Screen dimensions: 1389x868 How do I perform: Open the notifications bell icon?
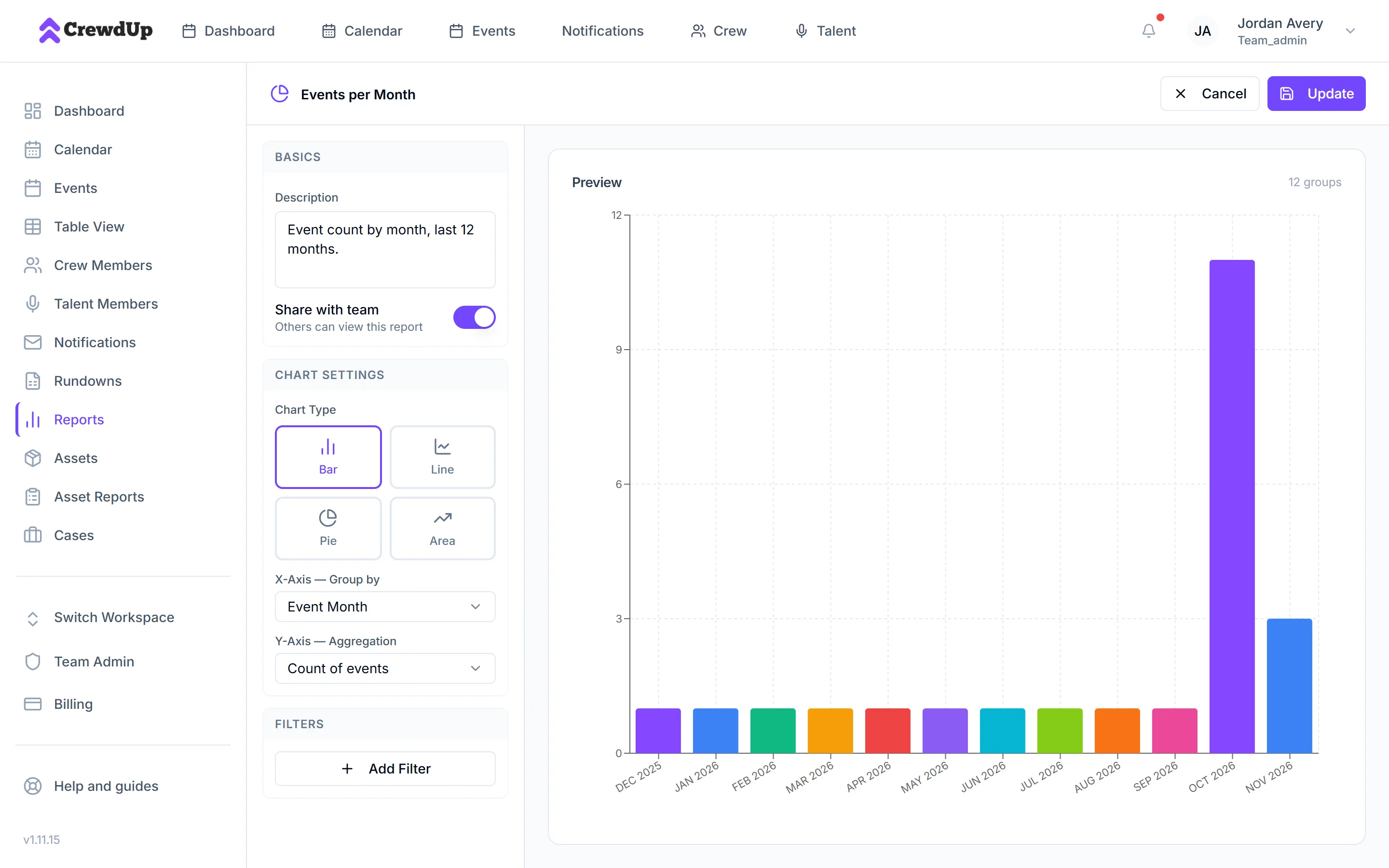point(1148,30)
